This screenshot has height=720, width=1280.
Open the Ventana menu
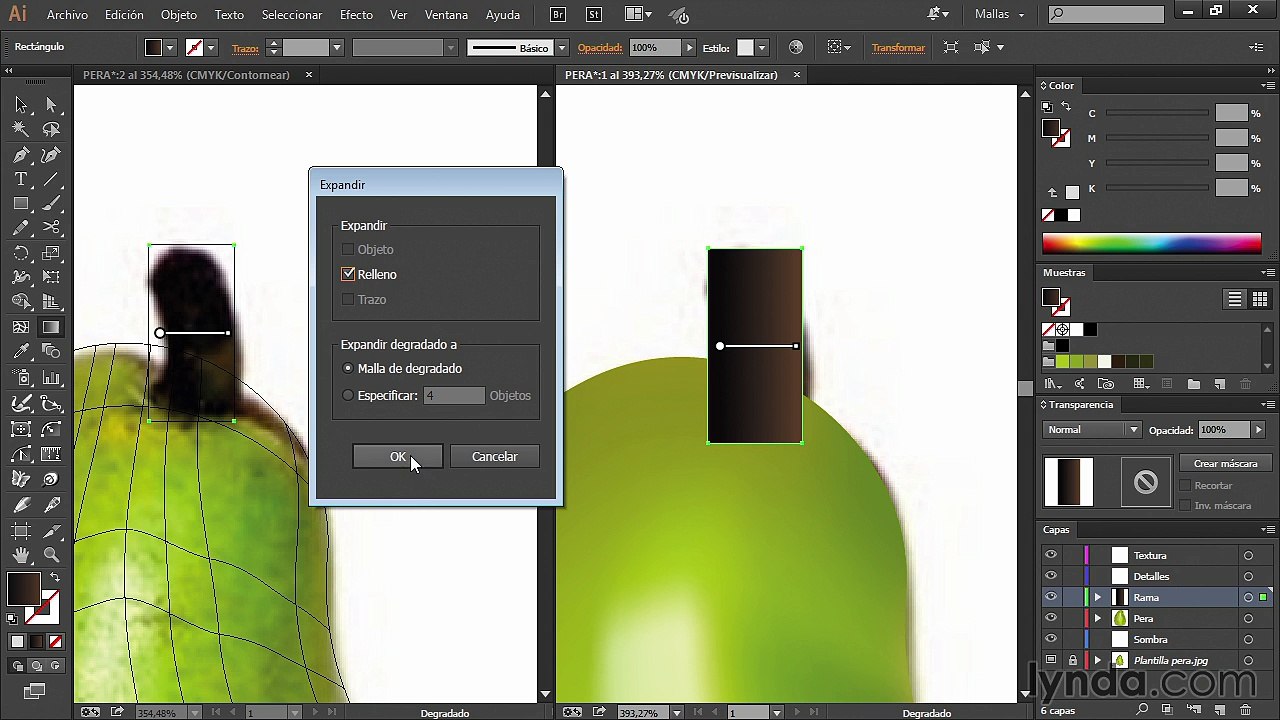pos(446,15)
